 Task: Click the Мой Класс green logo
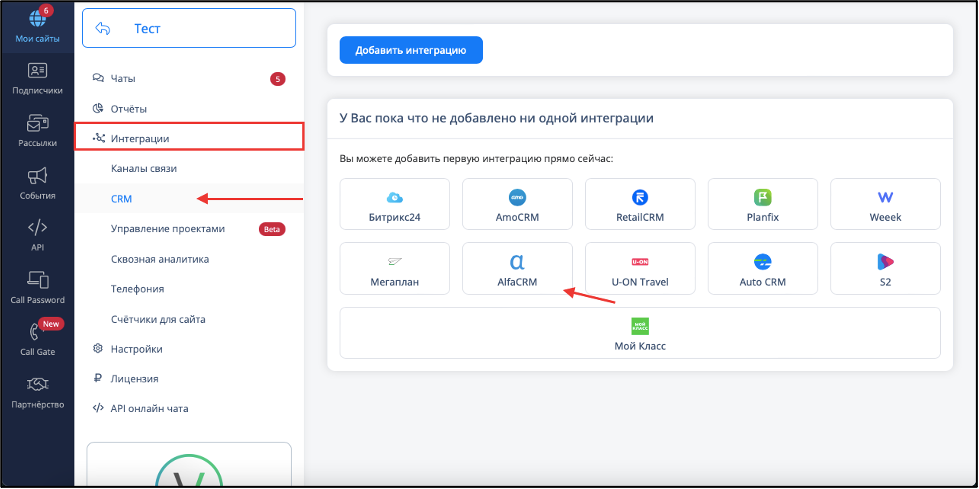click(640, 326)
